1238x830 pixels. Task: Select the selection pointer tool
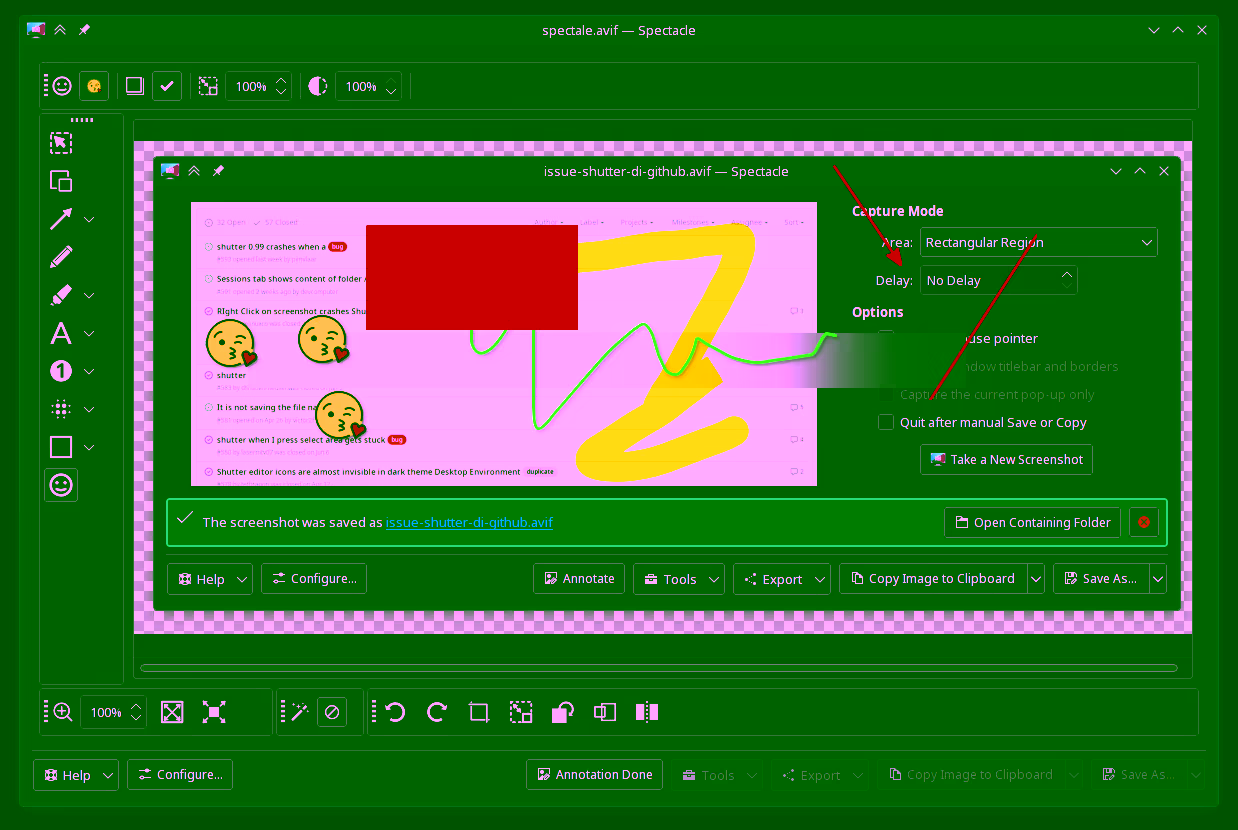pos(61,143)
